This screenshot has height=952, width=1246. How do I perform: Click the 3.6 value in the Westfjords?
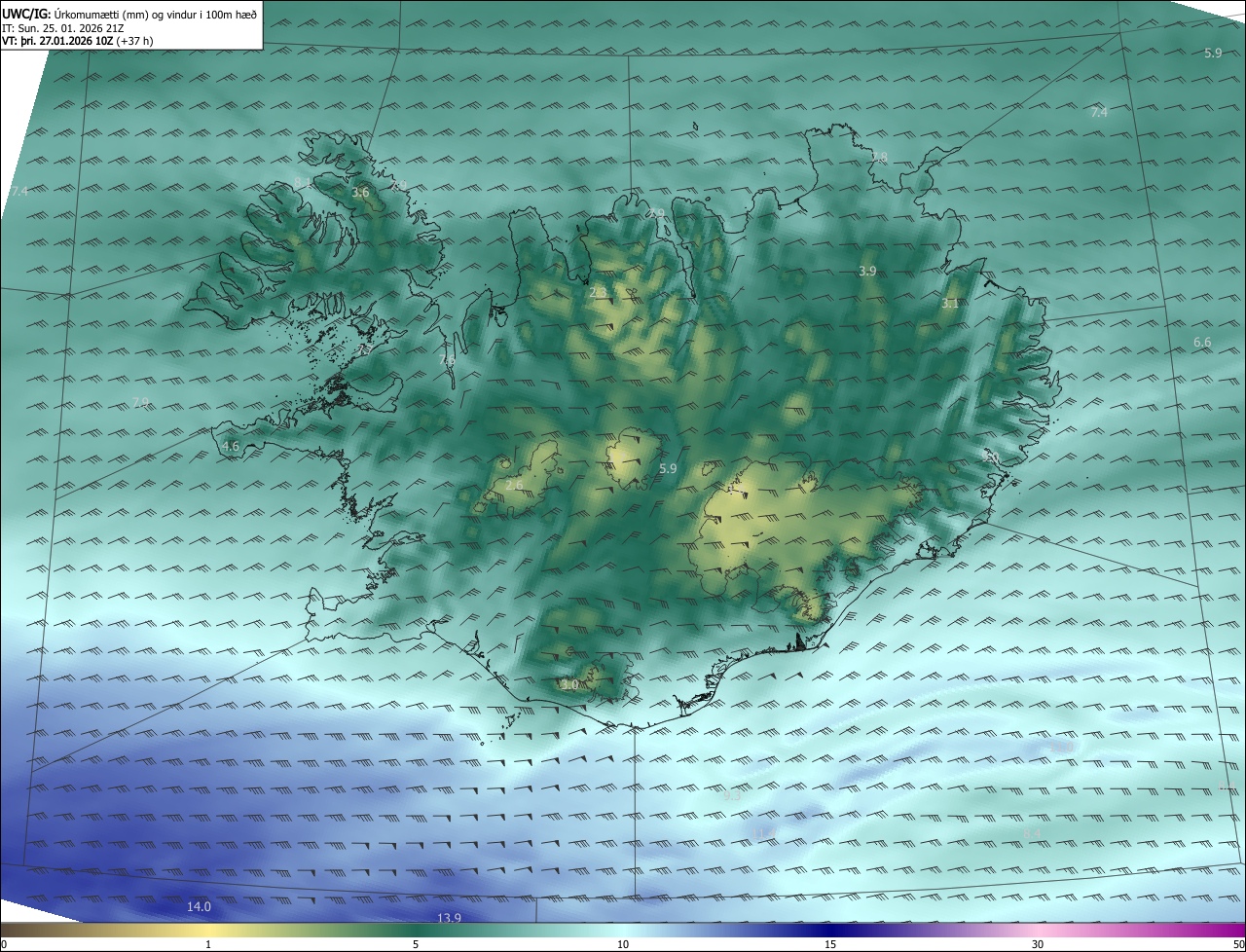point(360,193)
